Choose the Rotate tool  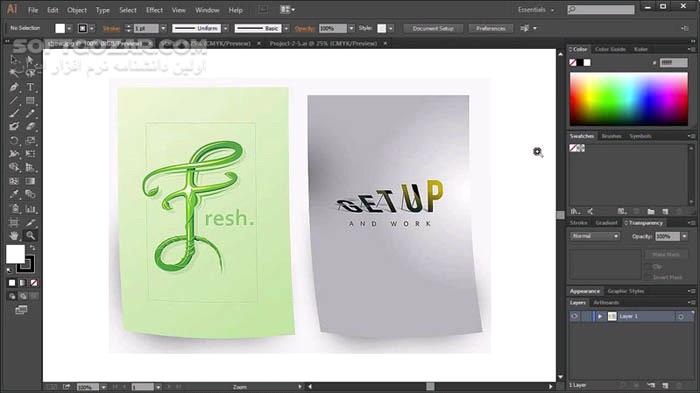(14, 140)
